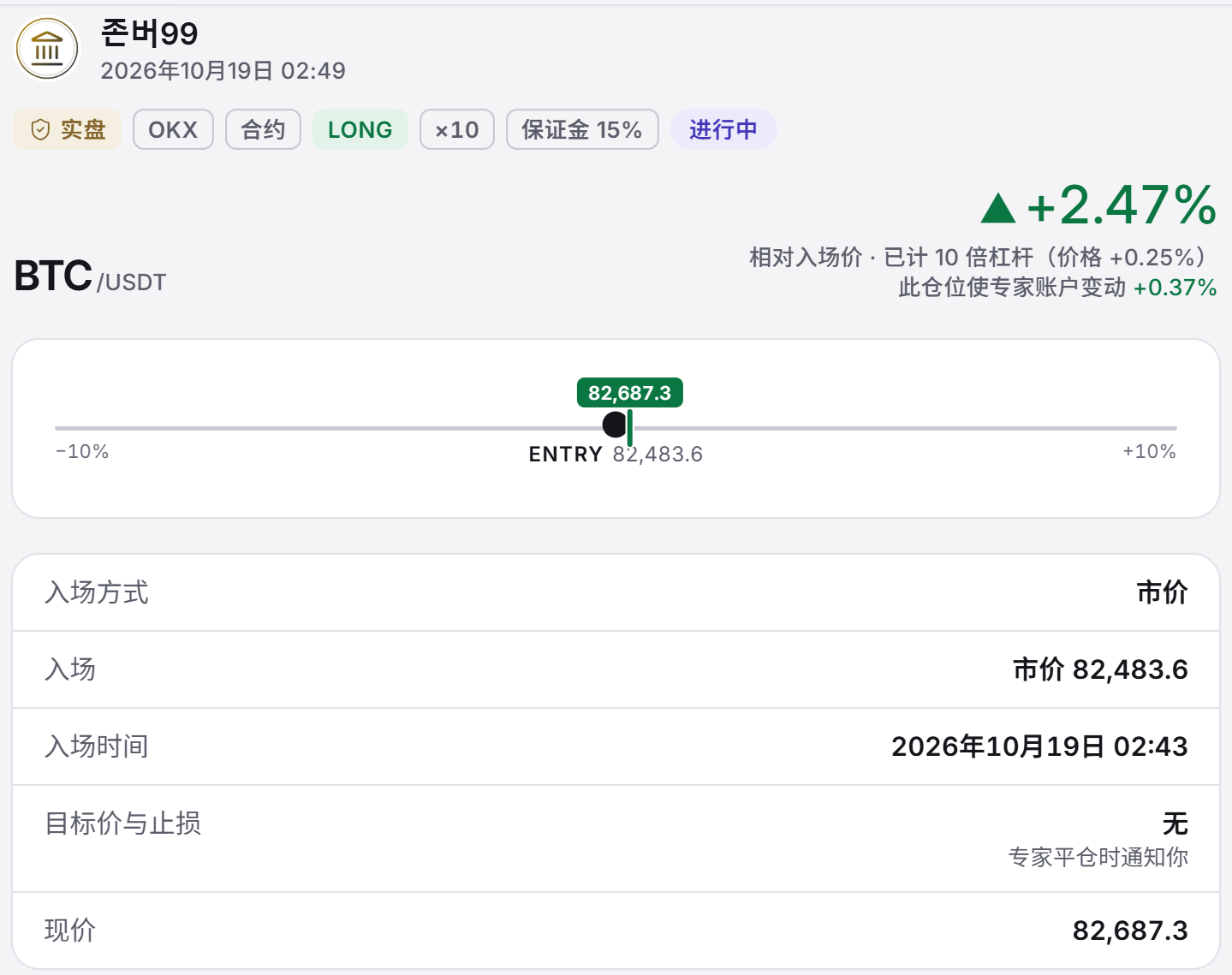
Task: Click the 市价 value in the 入场方式 row
Action: click(x=1162, y=593)
